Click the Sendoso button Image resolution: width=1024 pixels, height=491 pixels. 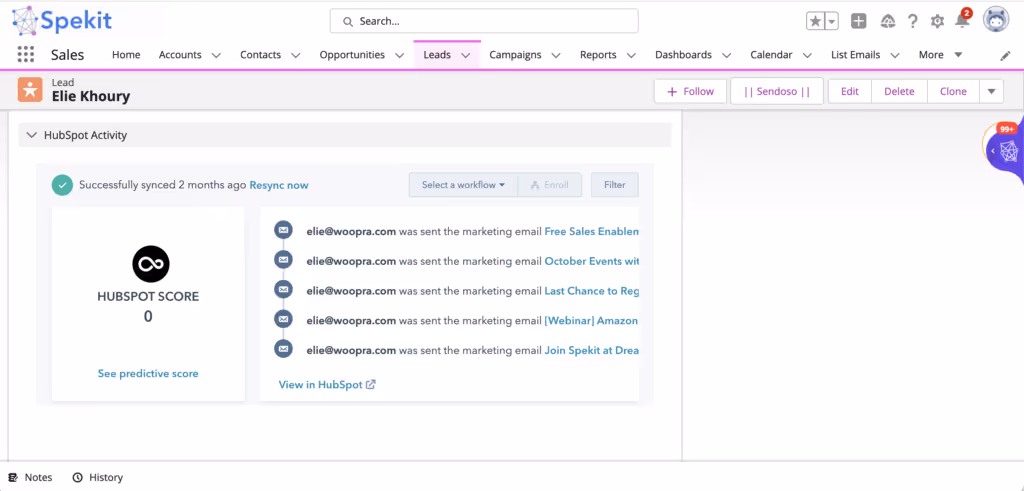(x=777, y=91)
